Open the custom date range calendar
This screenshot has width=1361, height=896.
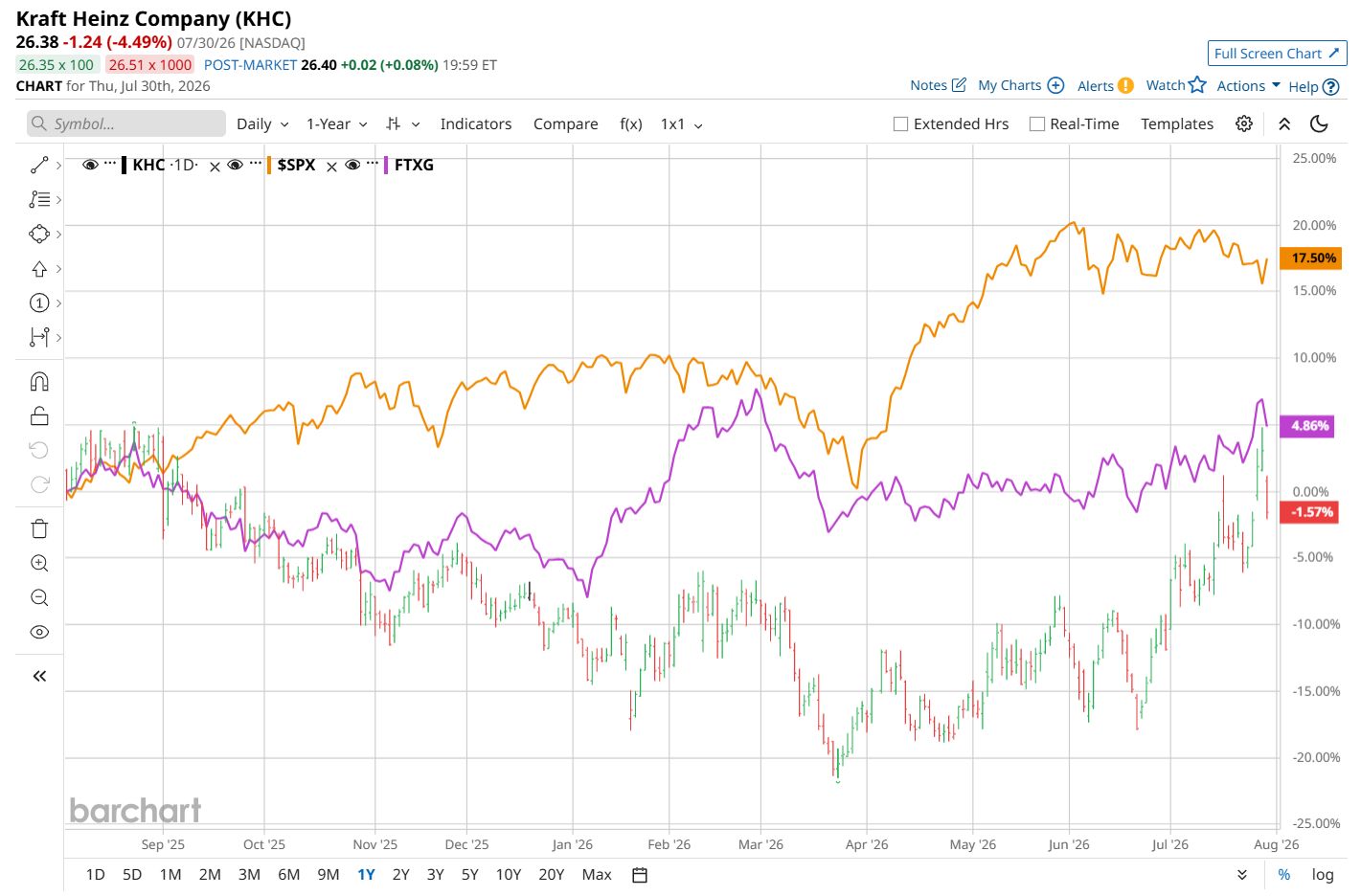(x=640, y=875)
